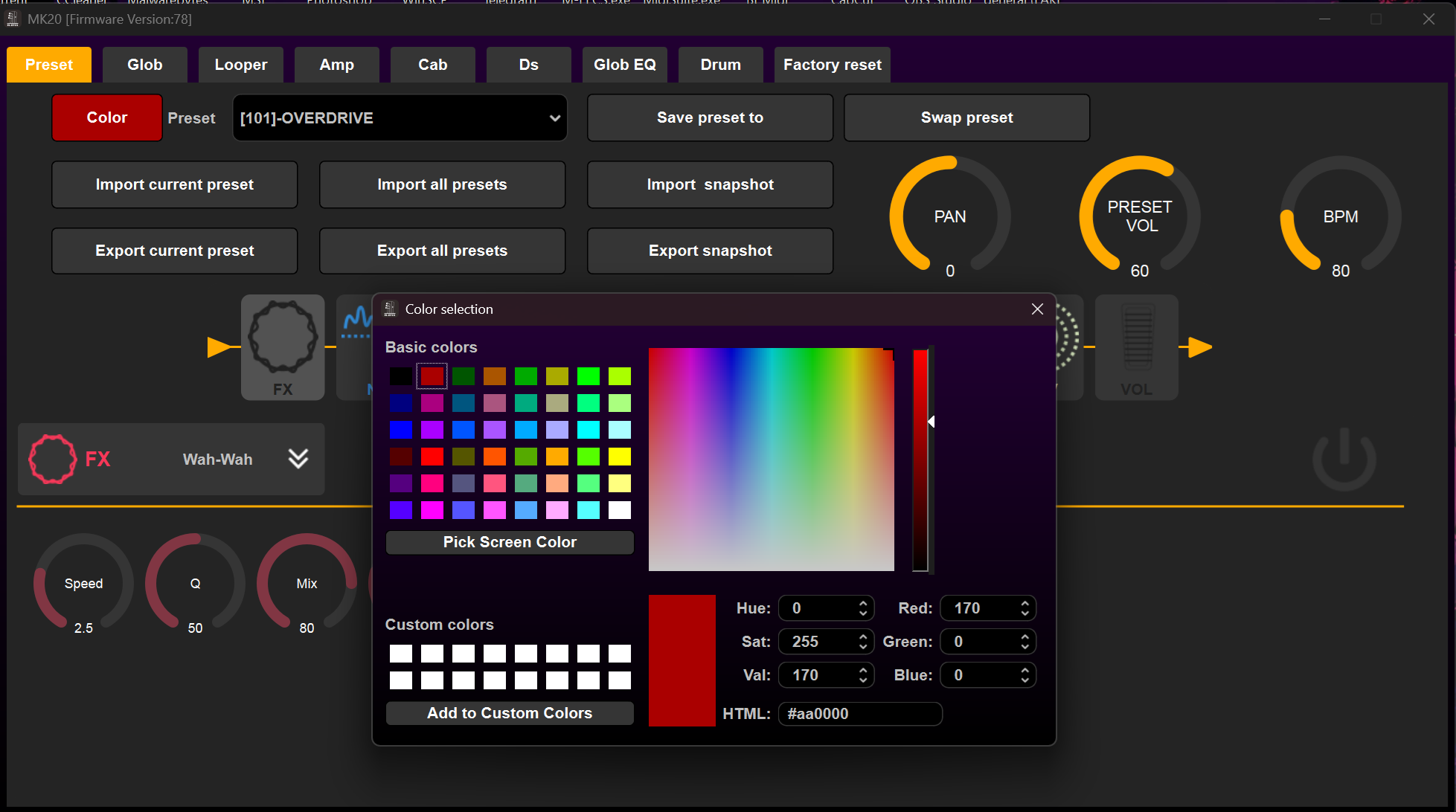Click the Color selection dialog title icon
Image resolution: width=1456 pixels, height=812 pixels.
(390, 309)
